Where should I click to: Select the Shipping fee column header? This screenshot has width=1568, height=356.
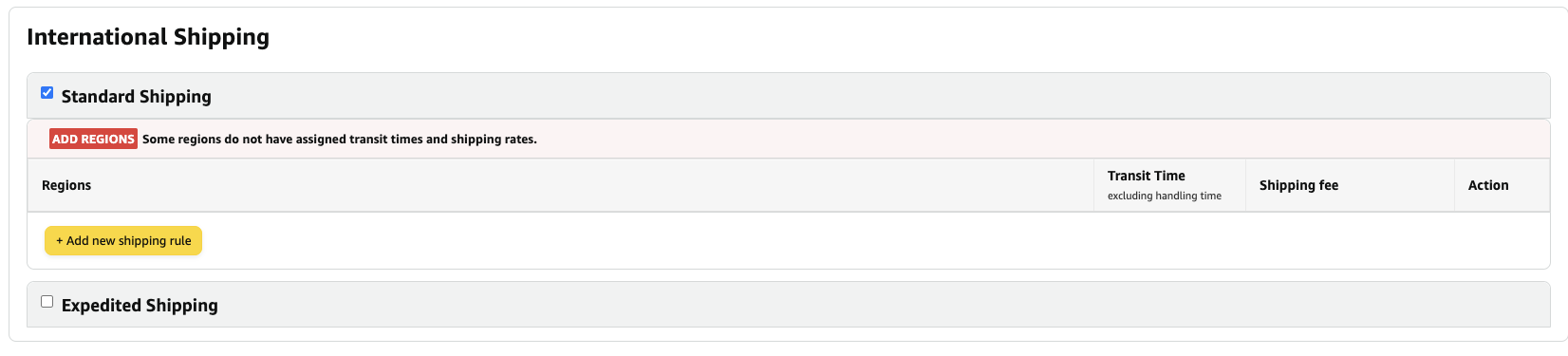pyautogui.click(x=1298, y=185)
